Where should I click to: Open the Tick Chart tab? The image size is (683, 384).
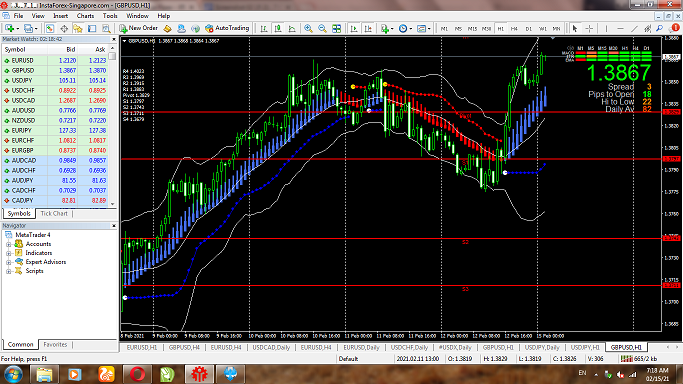(x=54, y=213)
